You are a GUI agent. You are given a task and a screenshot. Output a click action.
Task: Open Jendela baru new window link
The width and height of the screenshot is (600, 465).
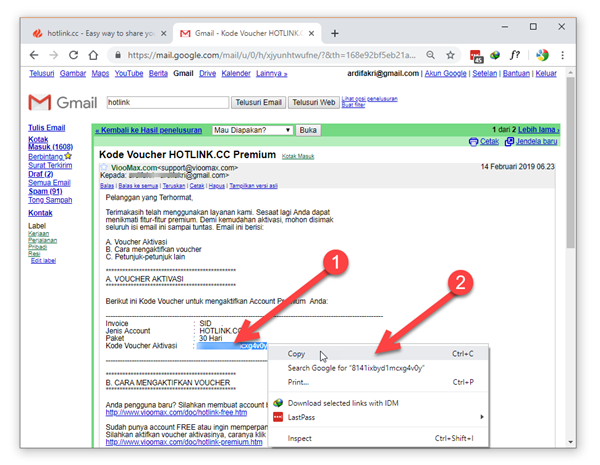pos(536,142)
